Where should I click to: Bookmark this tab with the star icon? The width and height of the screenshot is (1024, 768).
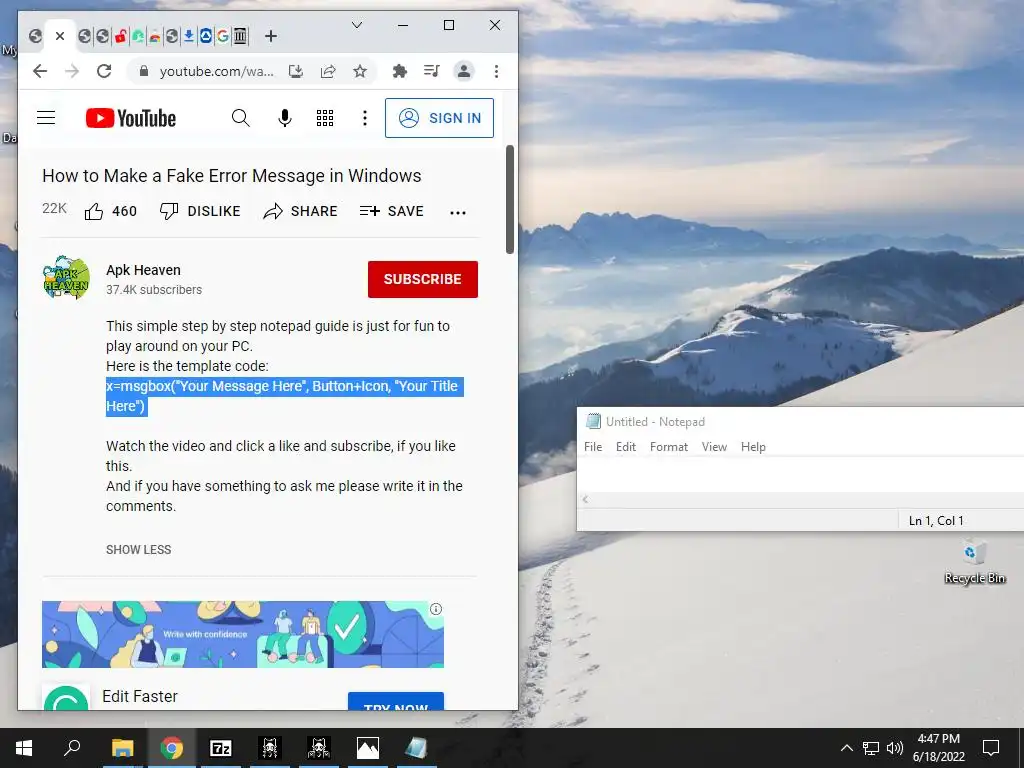[x=360, y=71]
